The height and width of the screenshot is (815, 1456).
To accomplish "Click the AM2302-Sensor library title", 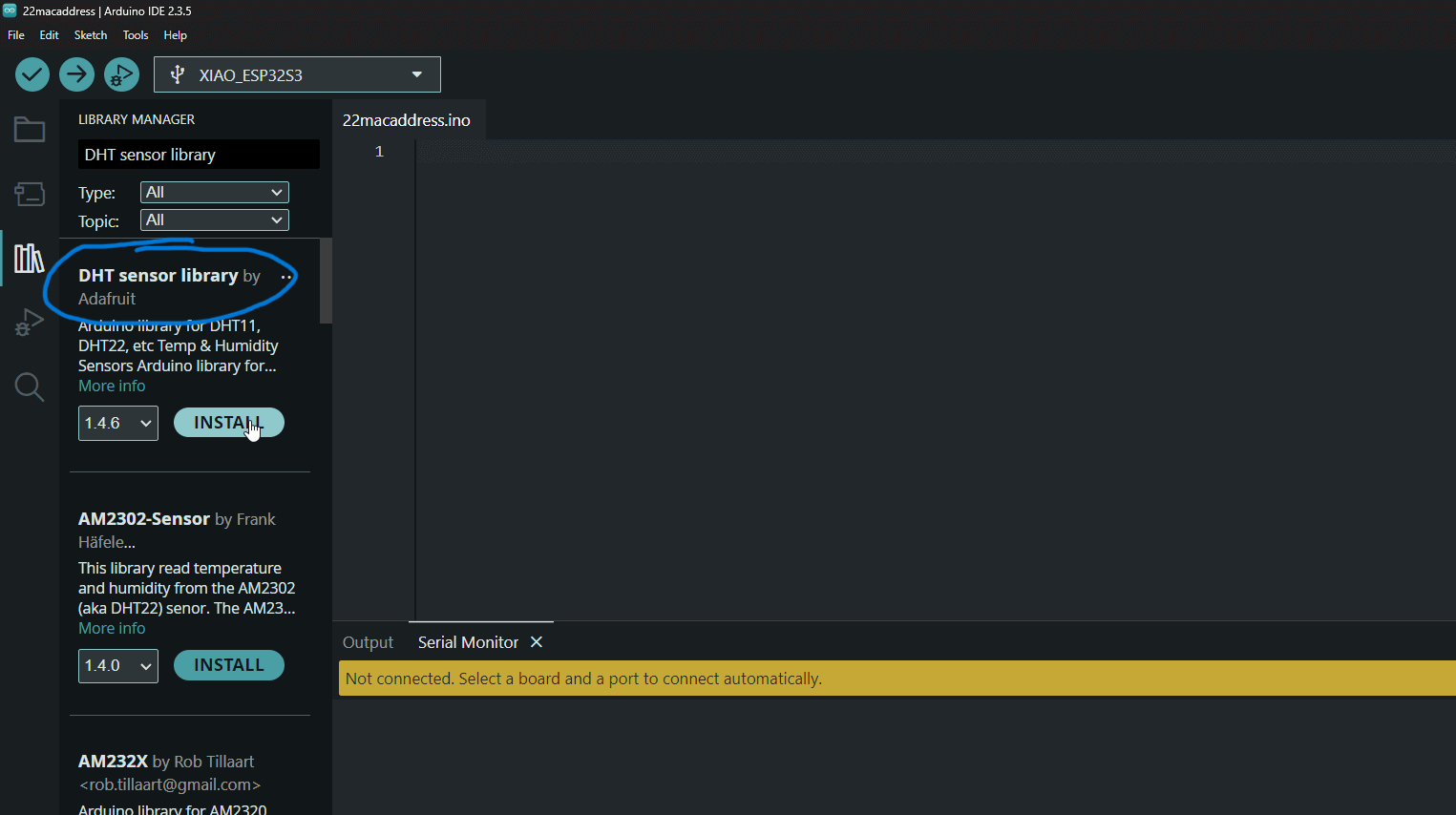I will pos(144,518).
